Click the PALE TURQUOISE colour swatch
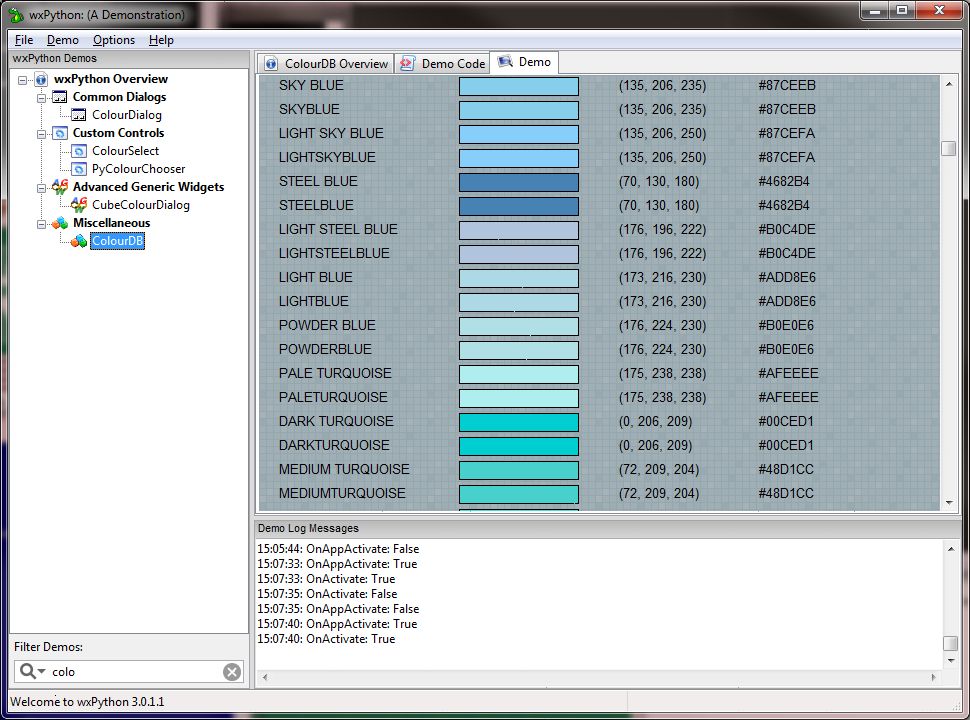 519,374
